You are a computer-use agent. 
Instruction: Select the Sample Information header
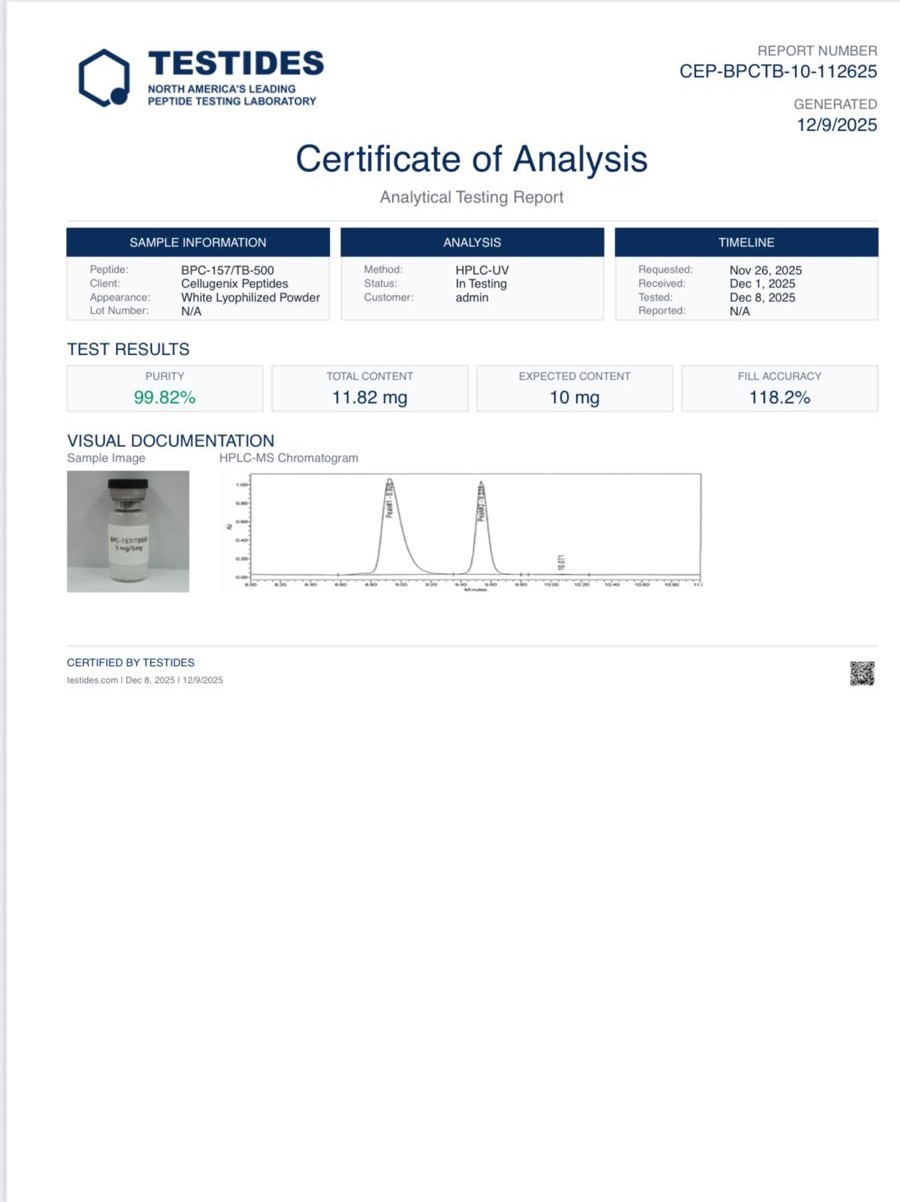(198, 242)
